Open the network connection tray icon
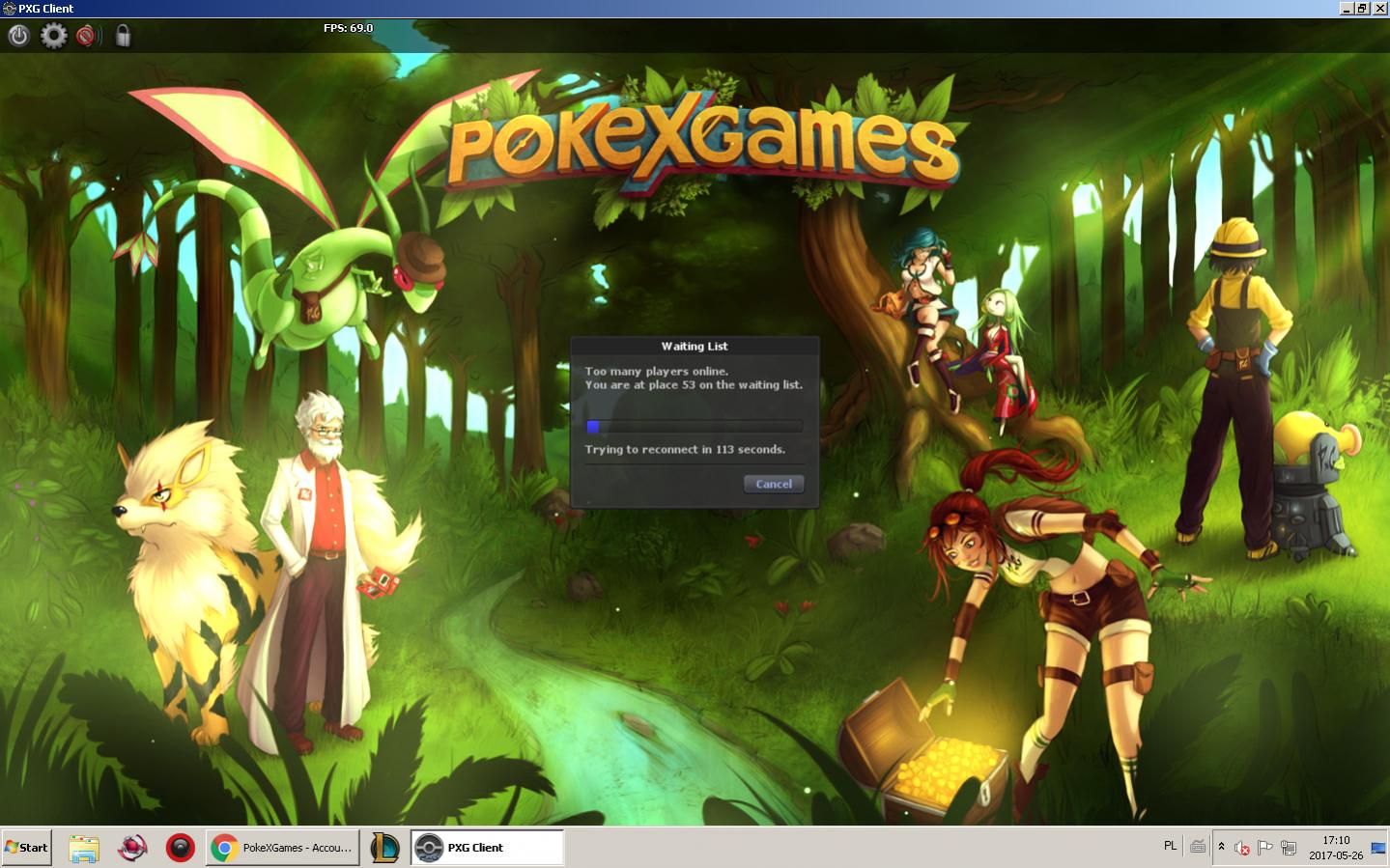 [x=1288, y=848]
